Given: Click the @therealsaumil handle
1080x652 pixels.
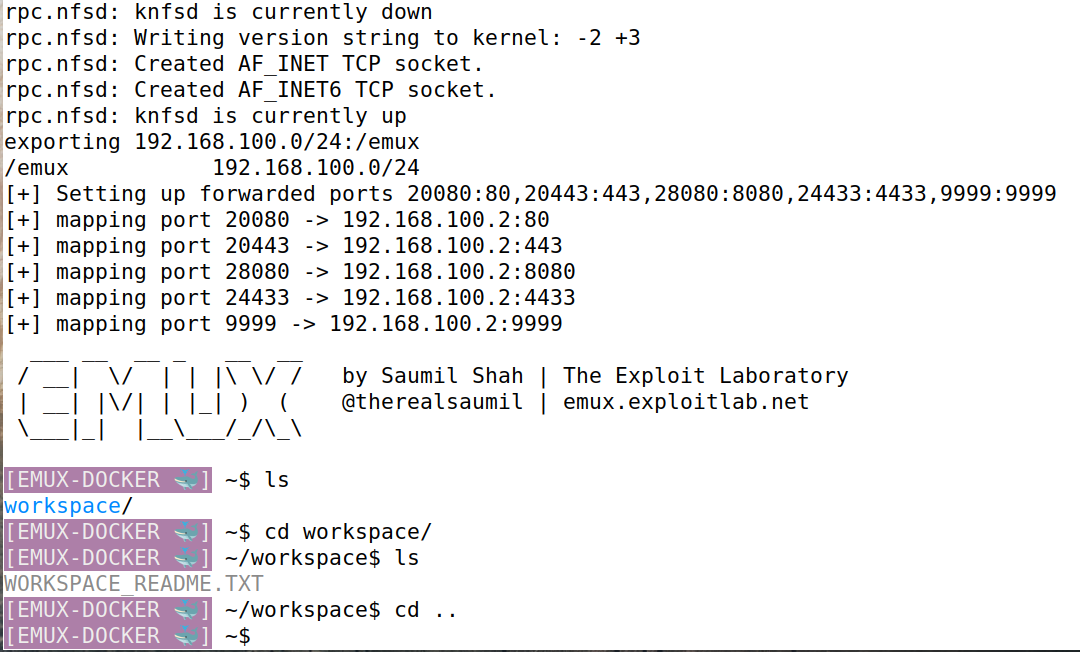Looking at the screenshot, I should pyautogui.click(x=432, y=401).
